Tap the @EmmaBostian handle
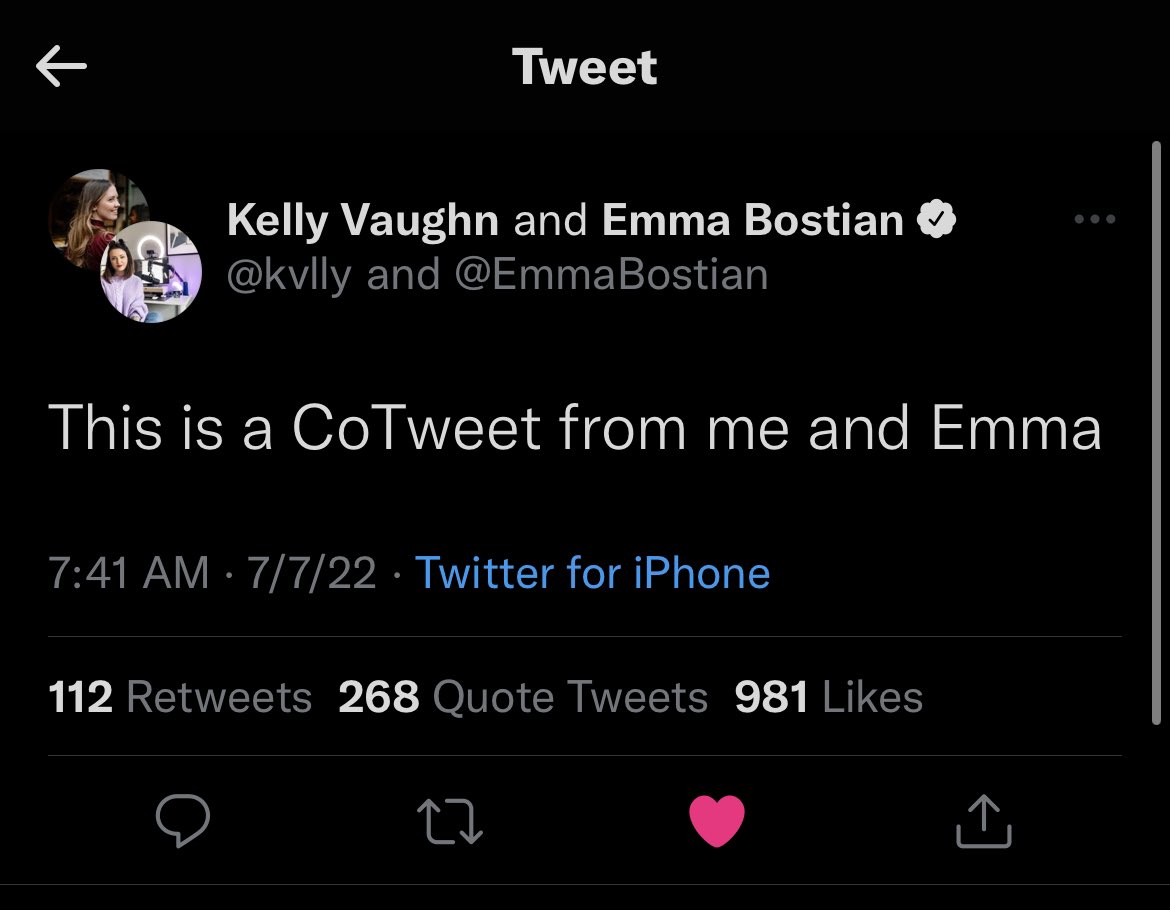This screenshot has height=910, width=1170. [611, 274]
